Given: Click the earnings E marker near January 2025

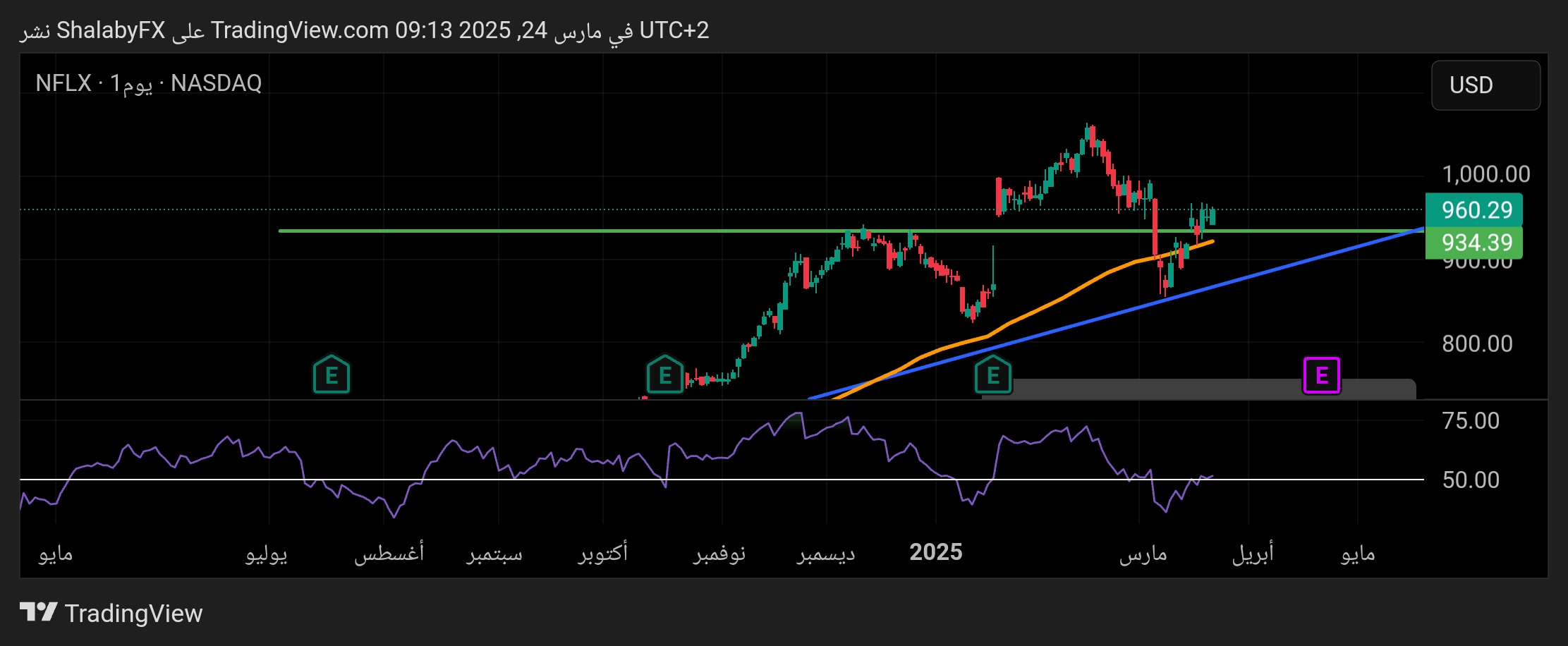Looking at the screenshot, I should 993,374.
